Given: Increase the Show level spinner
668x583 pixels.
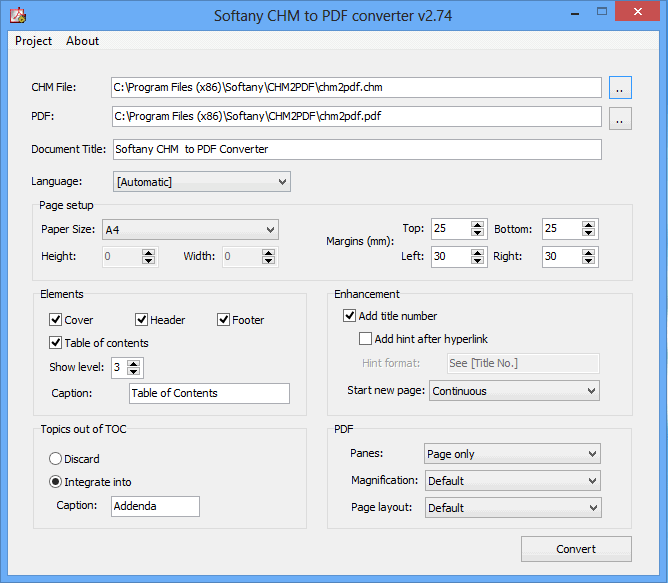Looking at the screenshot, I should coord(135,363).
